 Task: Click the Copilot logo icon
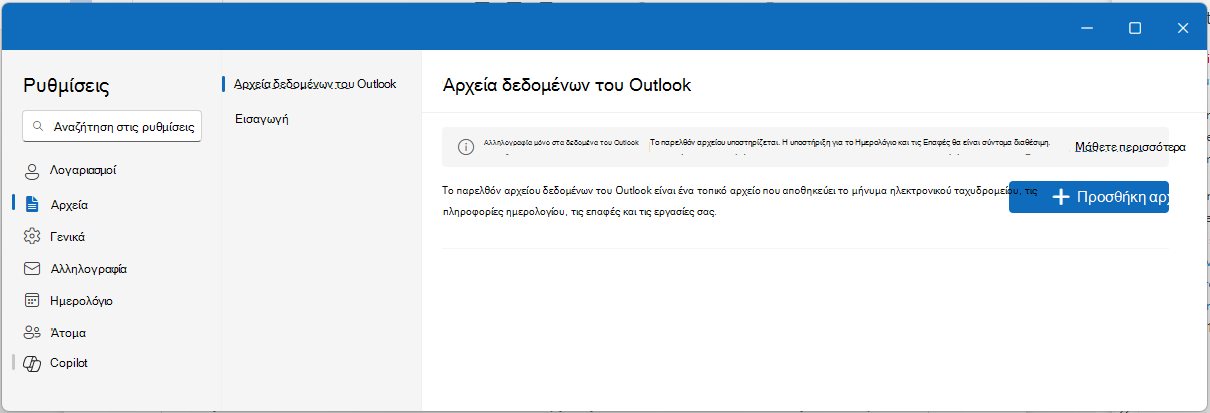tap(31, 363)
